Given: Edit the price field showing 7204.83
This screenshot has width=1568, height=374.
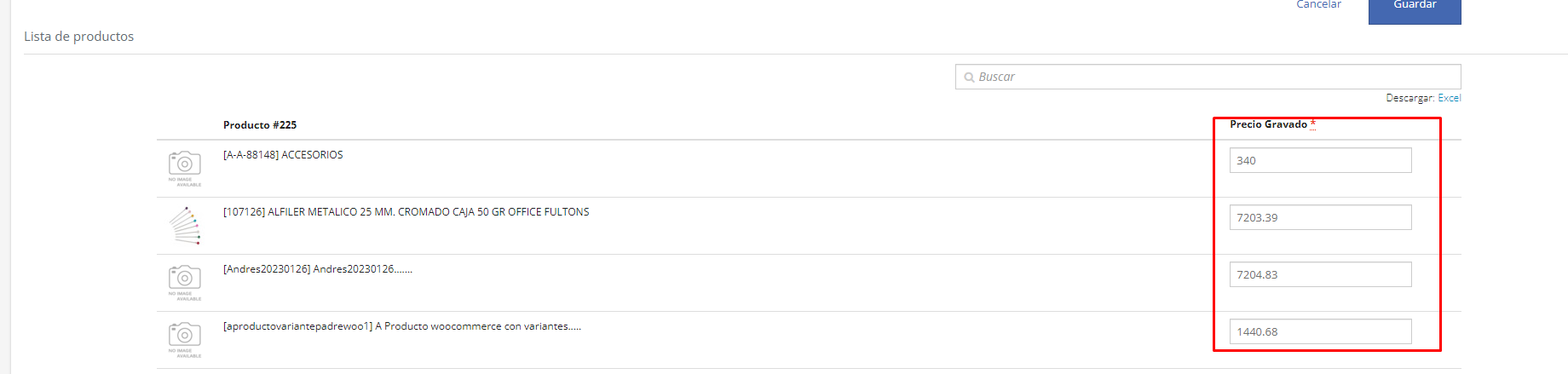Looking at the screenshot, I should (1320, 274).
